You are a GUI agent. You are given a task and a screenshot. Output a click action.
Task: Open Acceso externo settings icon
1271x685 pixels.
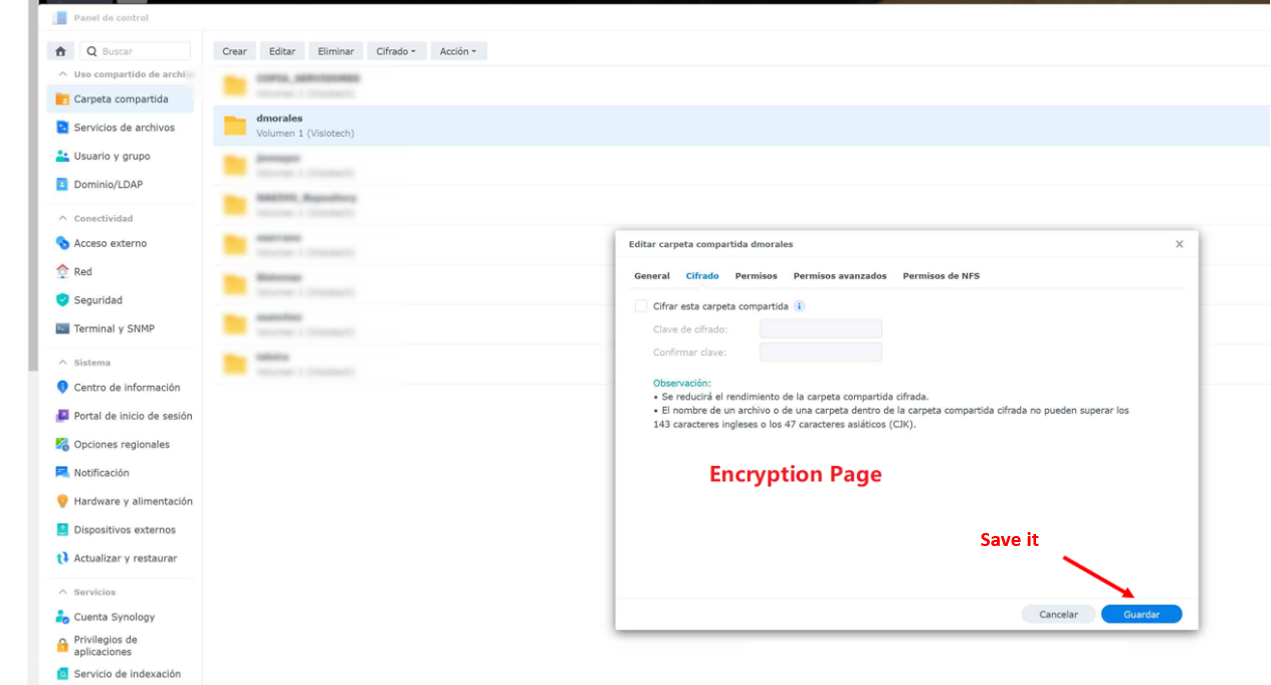pyautogui.click(x=62, y=243)
